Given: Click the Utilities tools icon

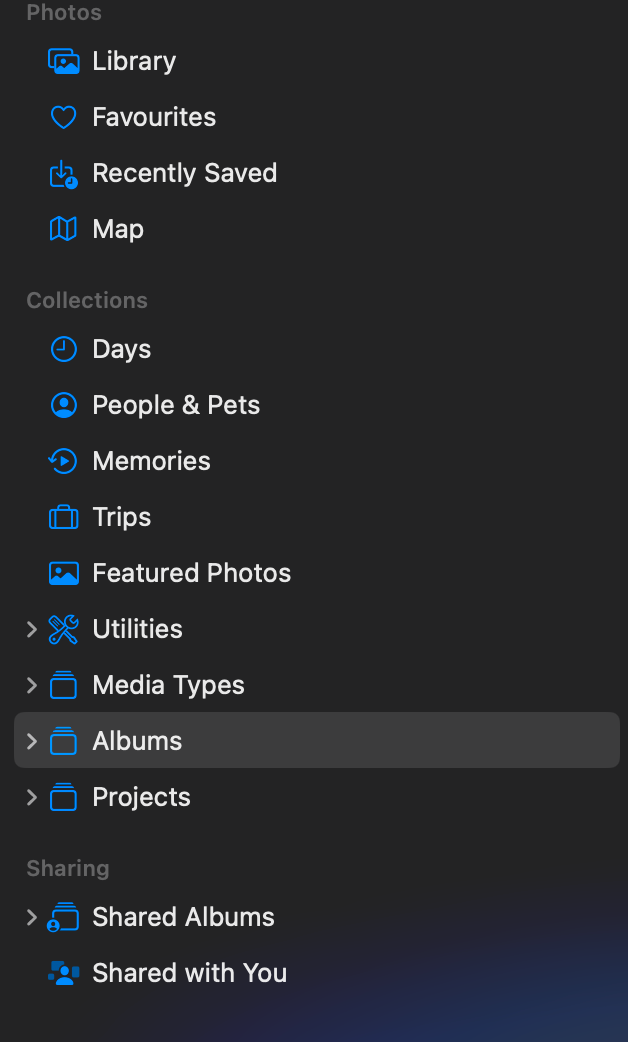Looking at the screenshot, I should 64,629.
